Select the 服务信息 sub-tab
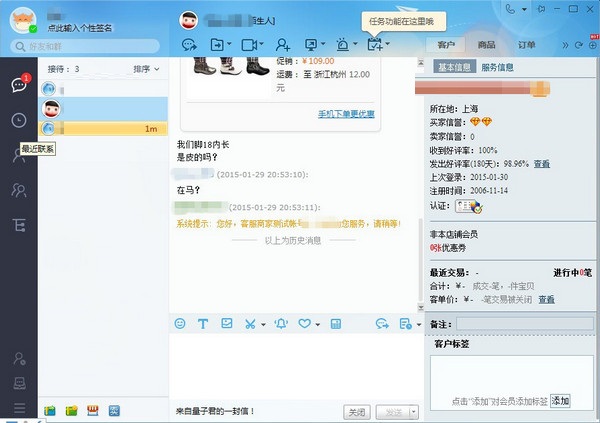600x423 pixels. [497, 67]
